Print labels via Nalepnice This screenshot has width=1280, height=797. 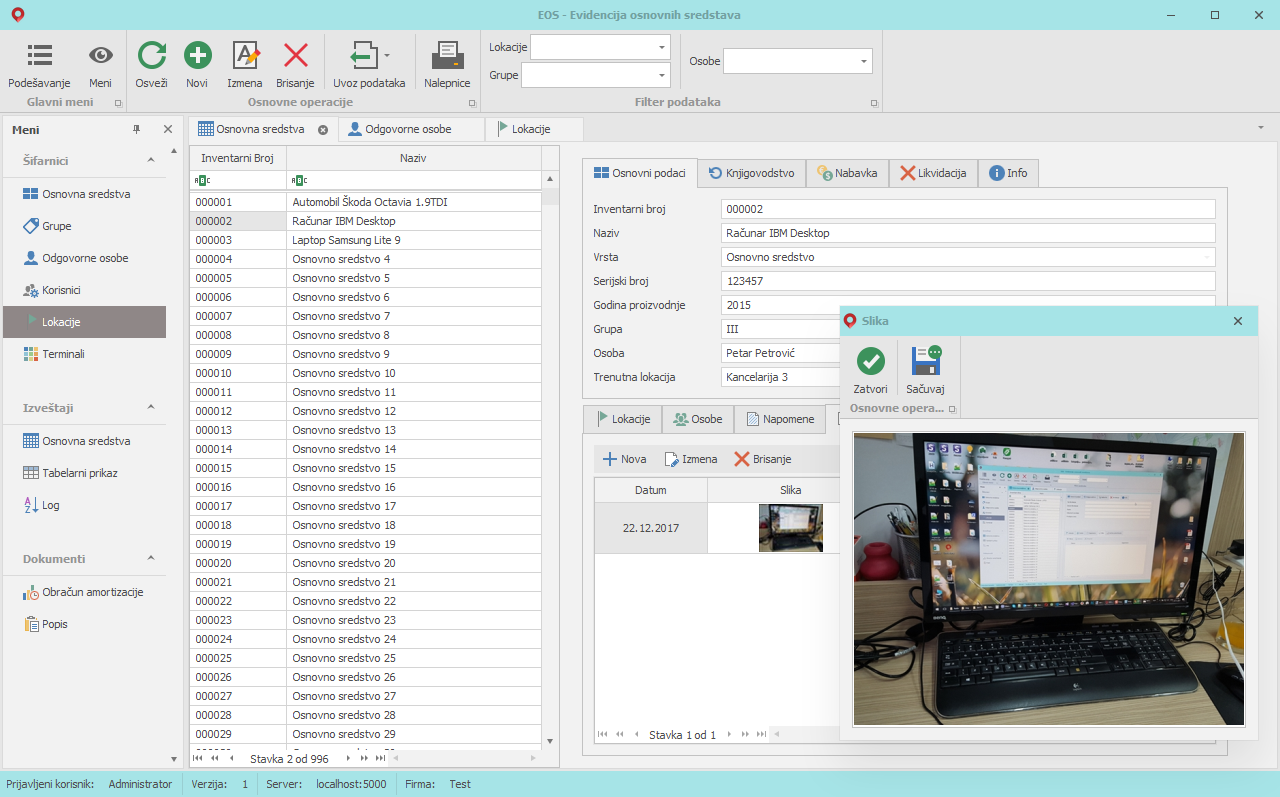tap(447, 65)
